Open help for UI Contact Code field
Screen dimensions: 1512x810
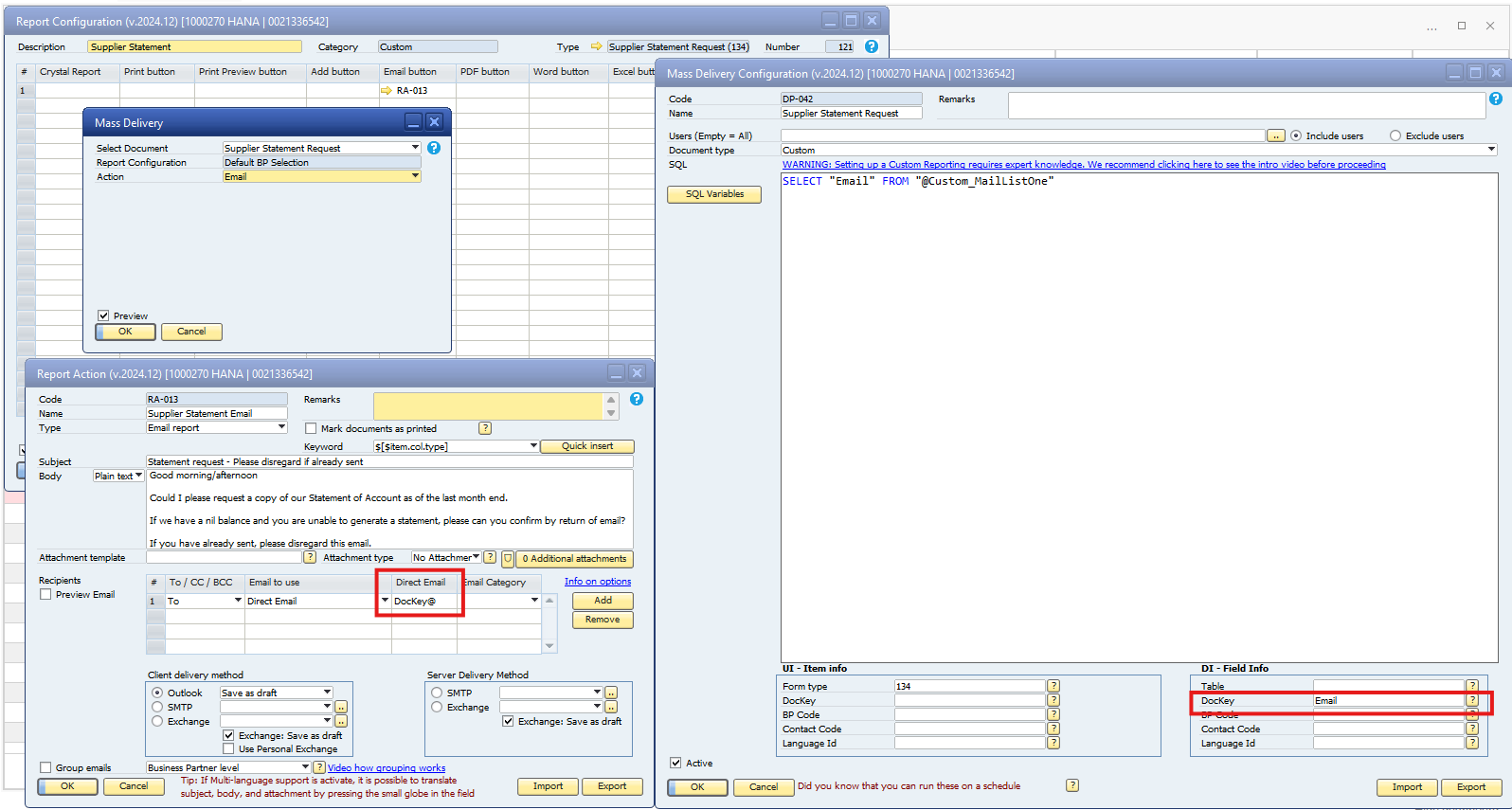point(1053,729)
